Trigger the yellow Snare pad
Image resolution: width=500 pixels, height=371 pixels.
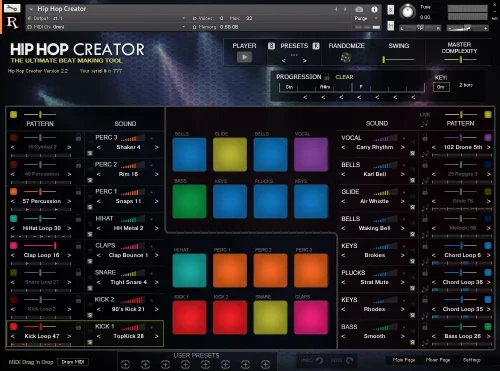tap(270, 317)
